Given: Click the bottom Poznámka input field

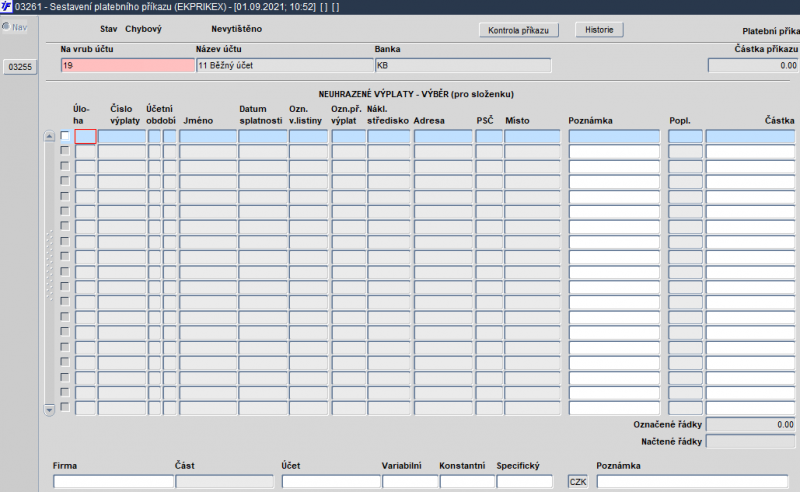Looking at the screenshot, I should point(692,482).
